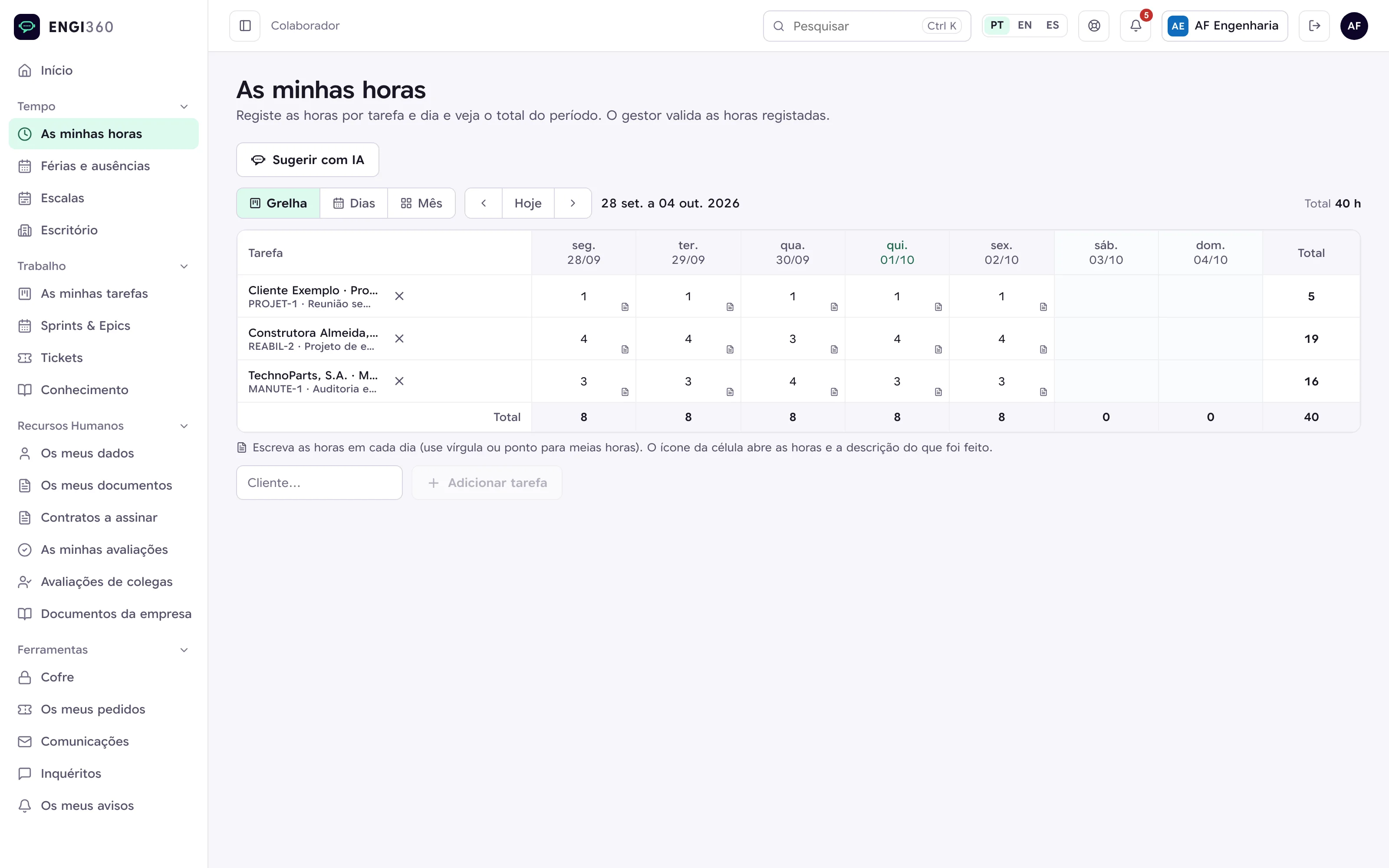Screen dimensions: 1389x868
Task: Click Sugerir com IA button
Action: click(308, 160)
